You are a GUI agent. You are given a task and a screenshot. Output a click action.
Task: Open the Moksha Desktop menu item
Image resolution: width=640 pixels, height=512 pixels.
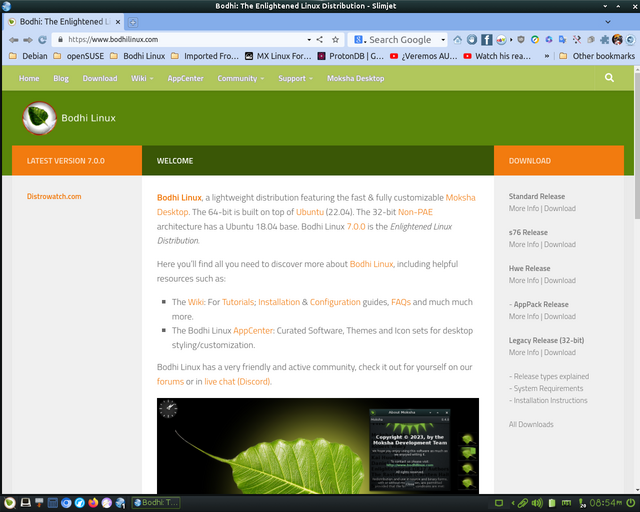click(x=356, y=78)
